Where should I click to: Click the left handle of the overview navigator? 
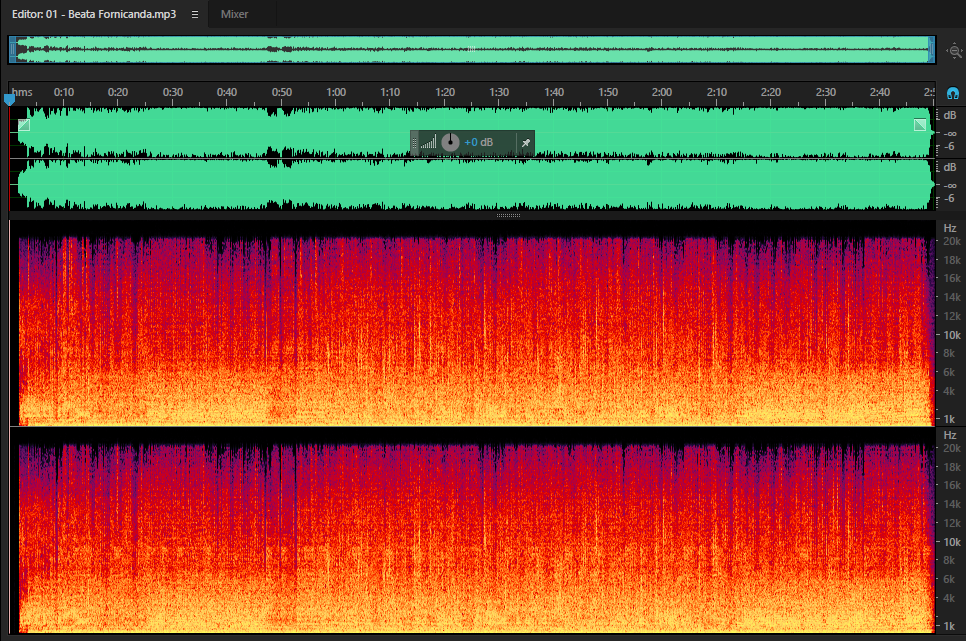(12, 50)
